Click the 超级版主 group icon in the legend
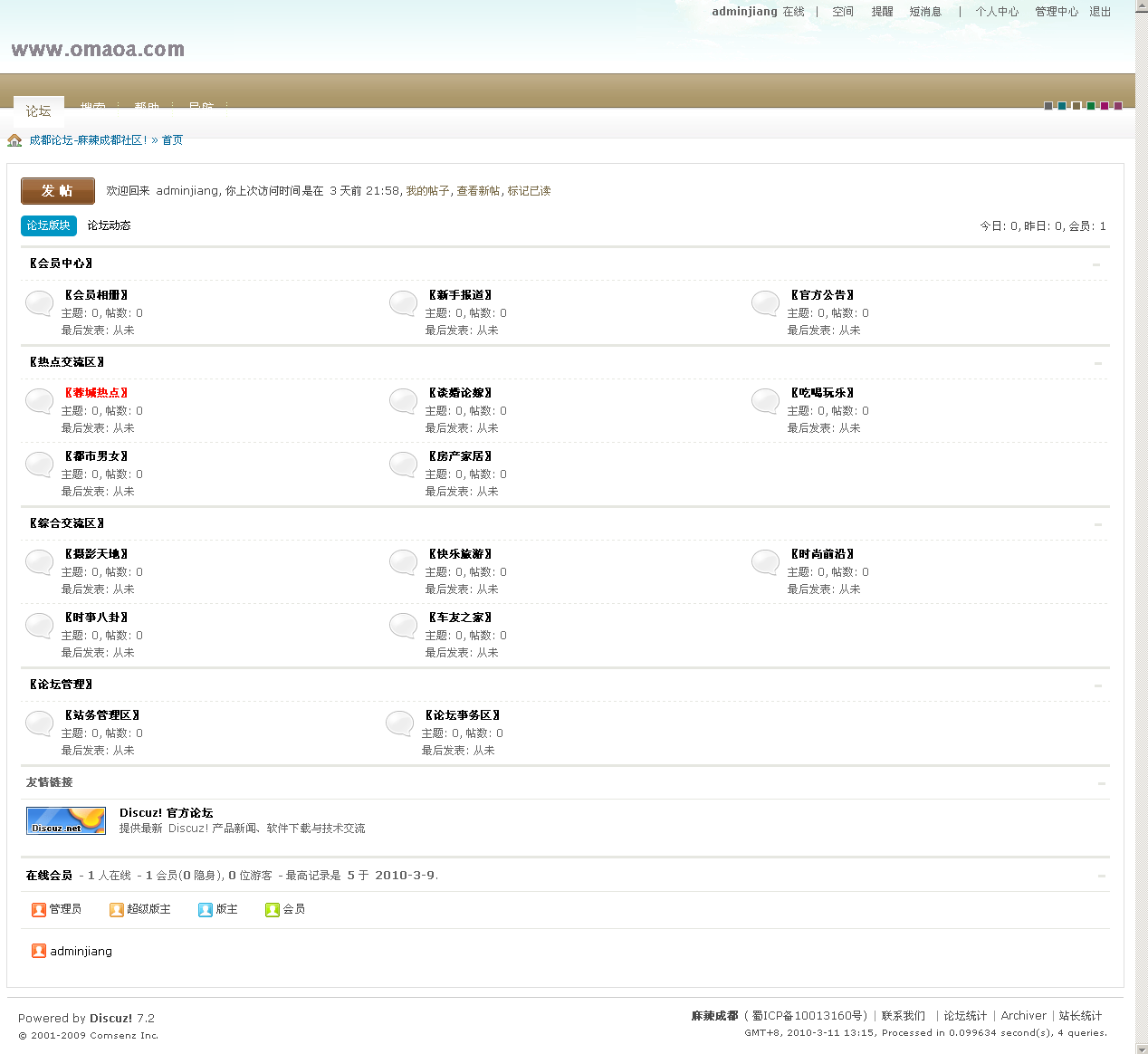1148x1054 pixels. click(x=117, y=910)
